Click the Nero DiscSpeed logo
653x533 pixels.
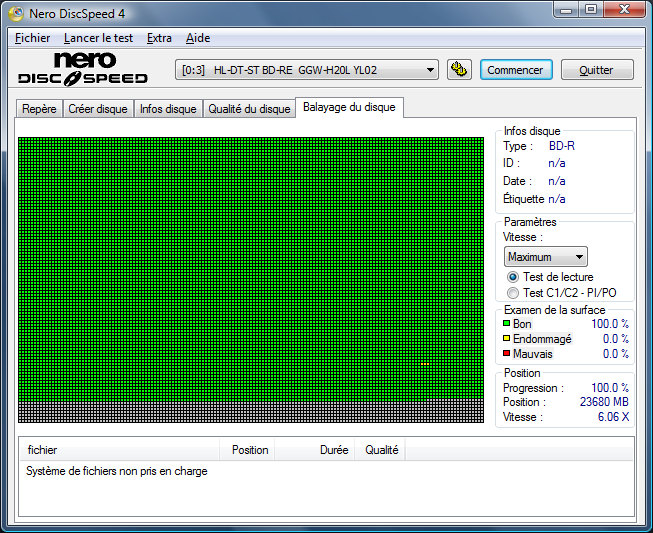coord(83,69)
